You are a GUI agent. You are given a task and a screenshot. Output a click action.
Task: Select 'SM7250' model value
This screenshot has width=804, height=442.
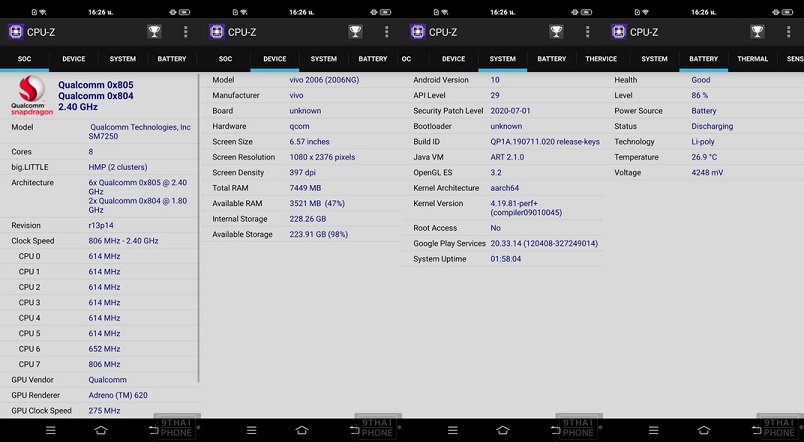click(104, 136)
